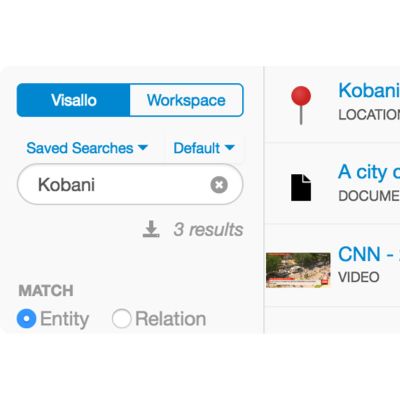Click the caret next to Default
The width and height of the screenshot is (400, 400).
230,147
